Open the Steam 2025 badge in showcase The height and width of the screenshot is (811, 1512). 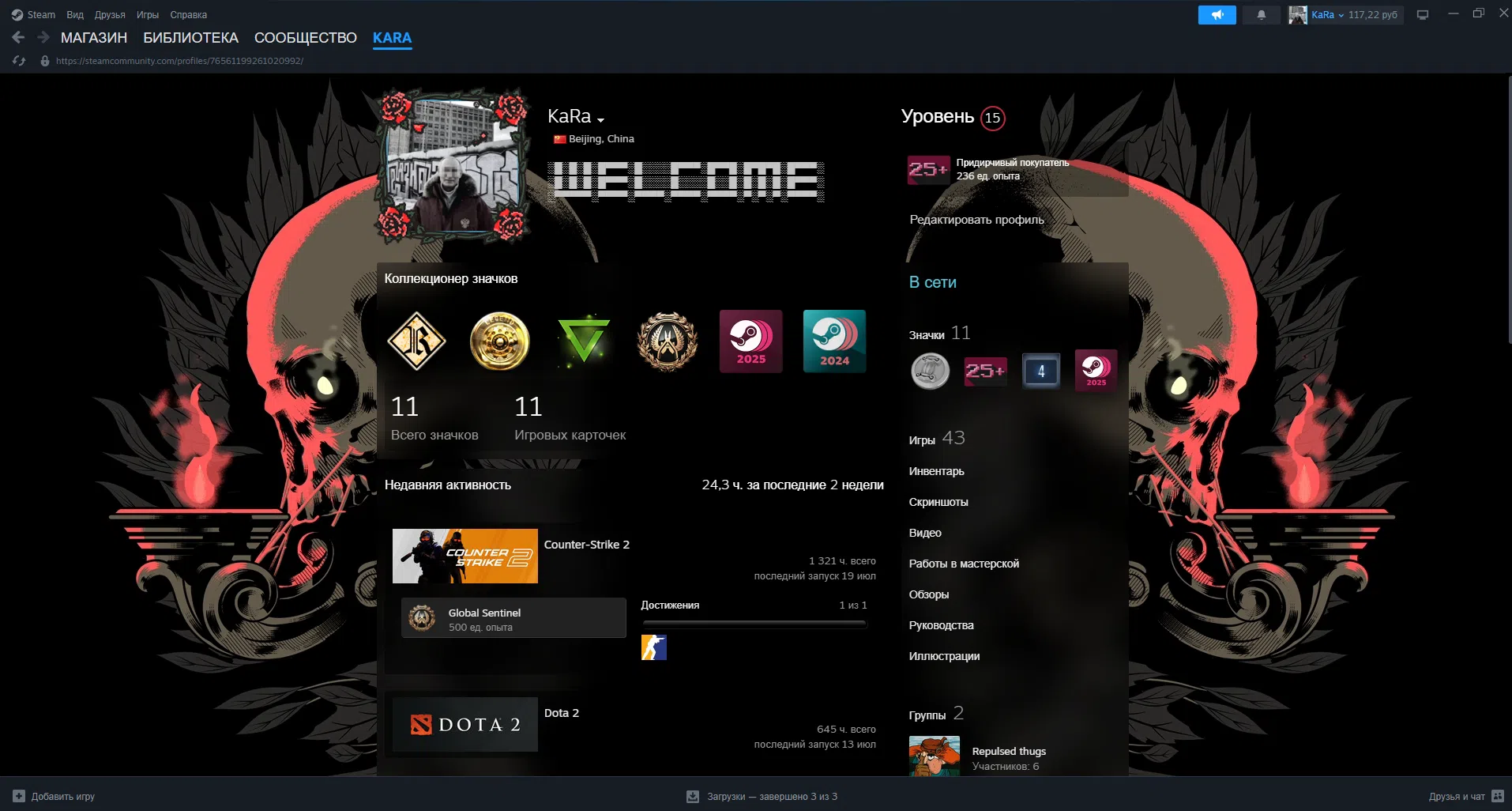coord(751,341)
